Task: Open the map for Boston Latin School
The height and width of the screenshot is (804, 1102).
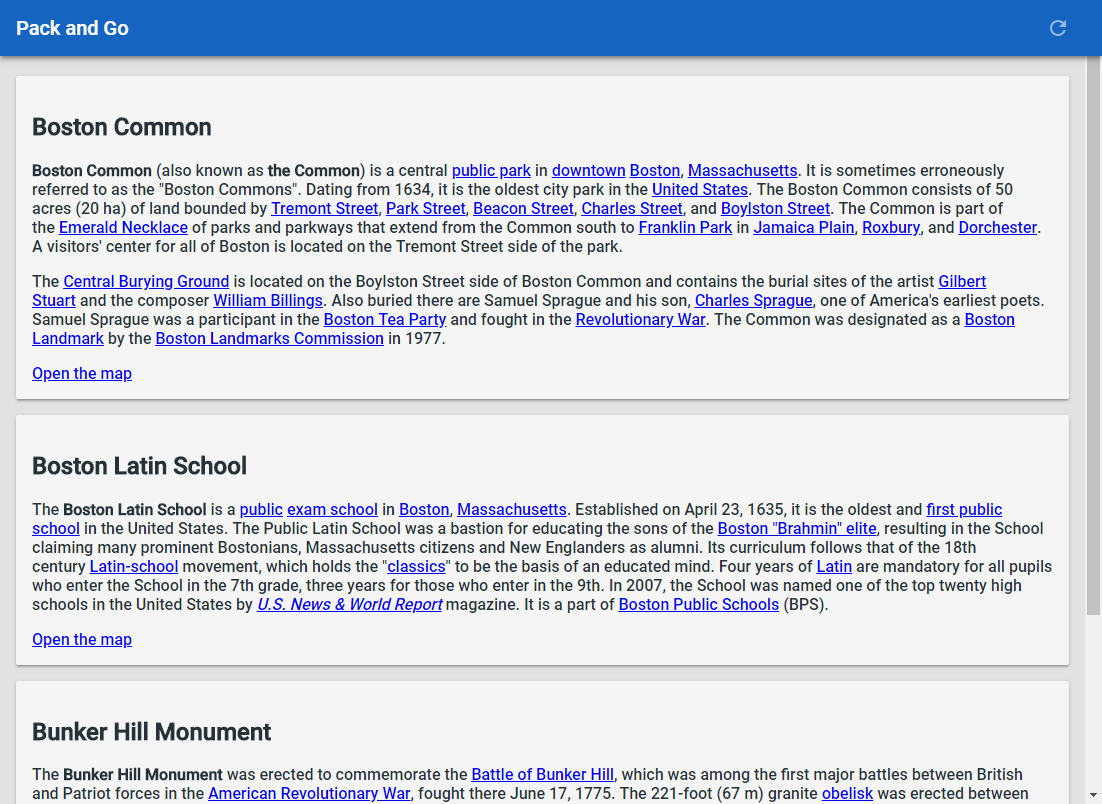Action: pyautogui.click(x=82, y=640)
